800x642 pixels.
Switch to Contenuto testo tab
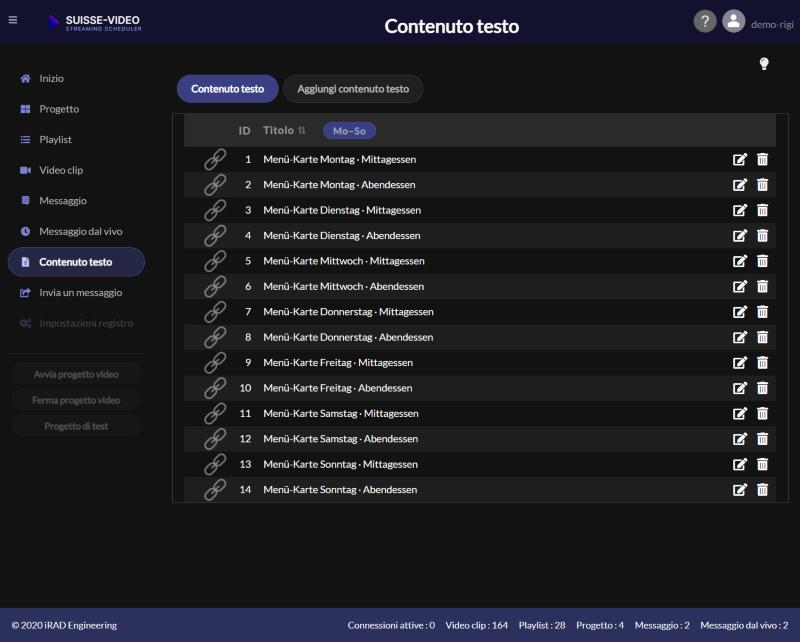tap(228, 89)
